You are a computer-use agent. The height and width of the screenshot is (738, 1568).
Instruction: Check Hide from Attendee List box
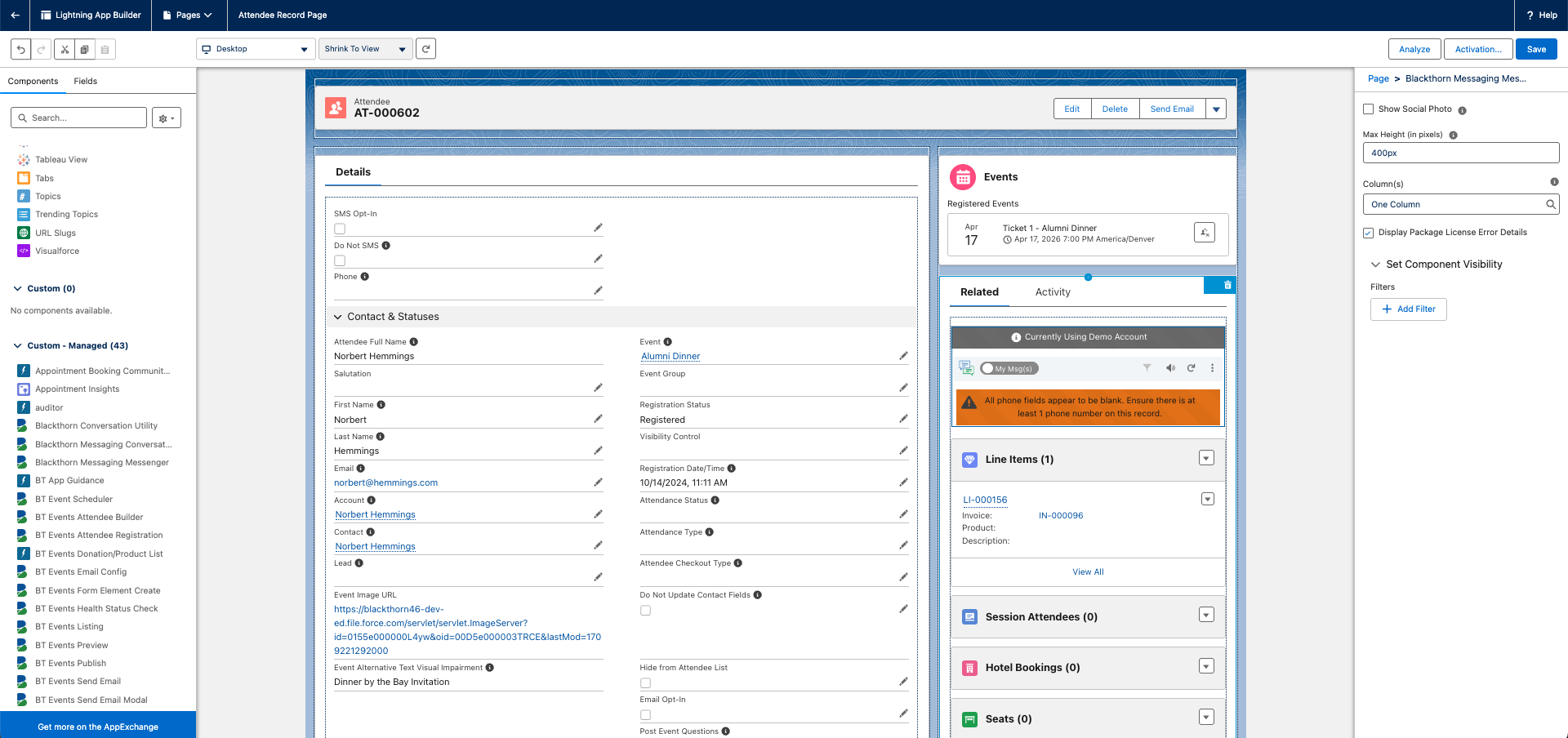pyautogui.click(x=645, y=682)
